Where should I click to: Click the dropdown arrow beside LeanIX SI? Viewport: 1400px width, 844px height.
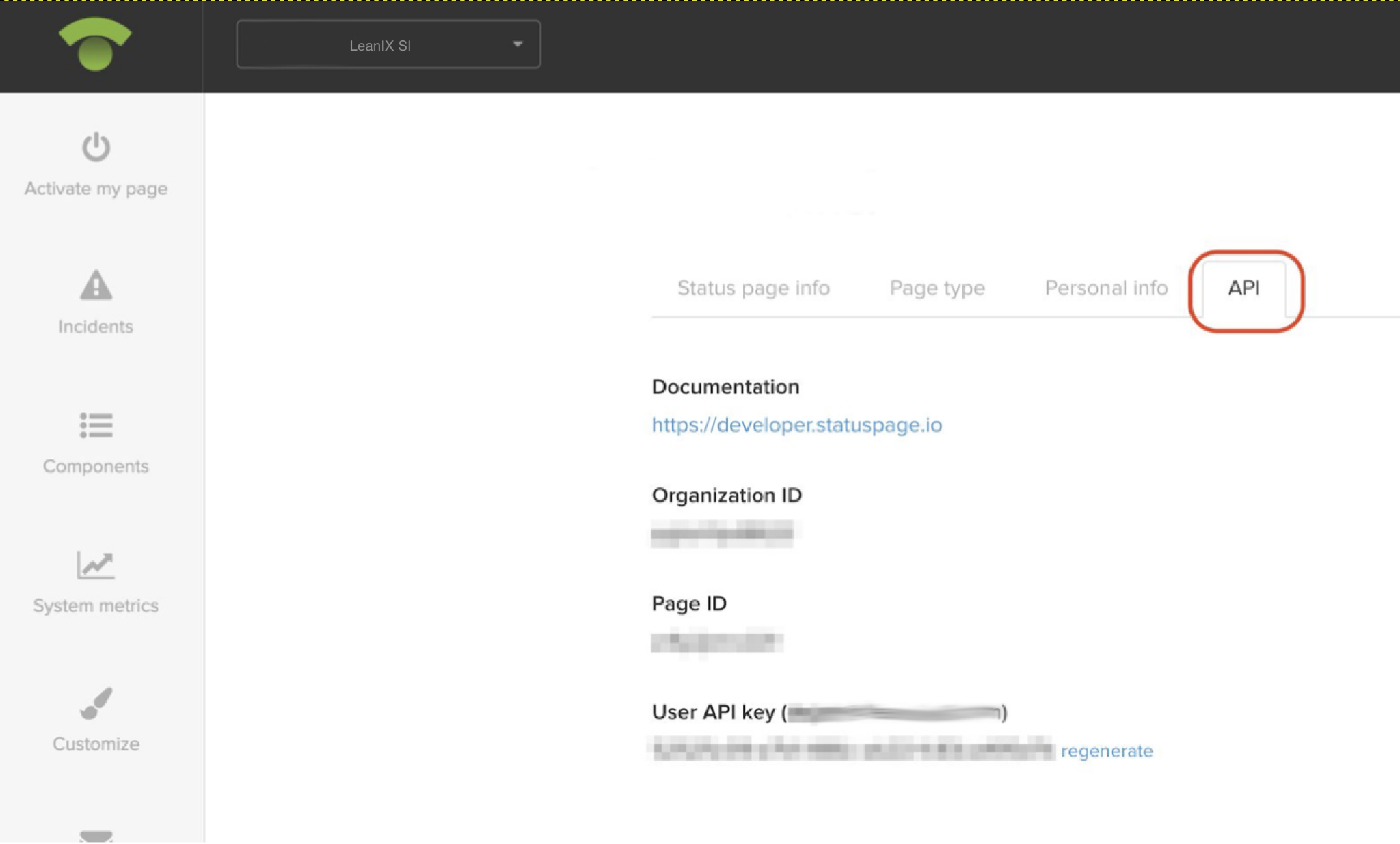[x=517, y=44]
